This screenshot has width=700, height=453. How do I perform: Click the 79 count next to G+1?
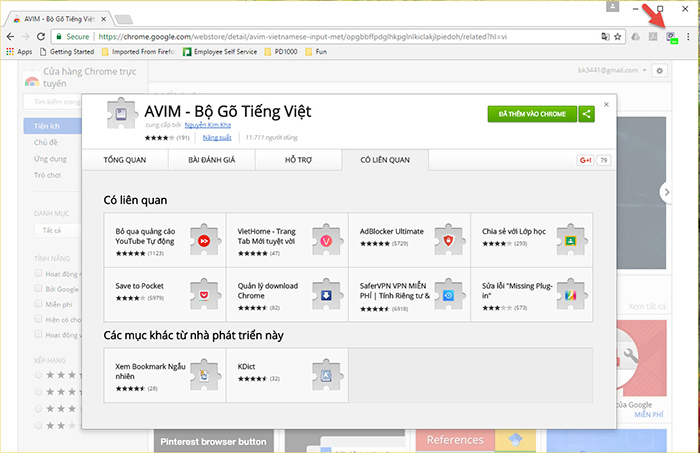point(604,160)
